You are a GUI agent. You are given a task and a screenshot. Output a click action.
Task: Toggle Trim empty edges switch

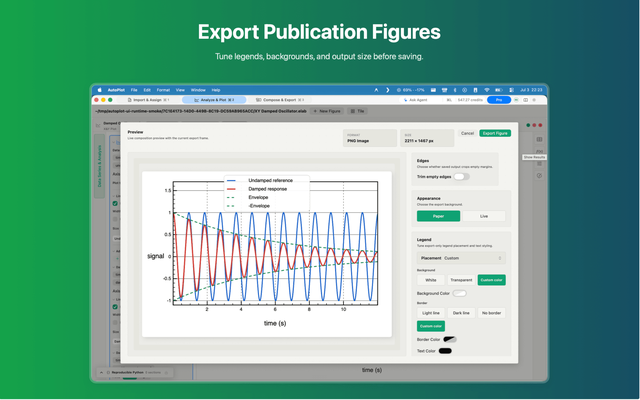462,177
